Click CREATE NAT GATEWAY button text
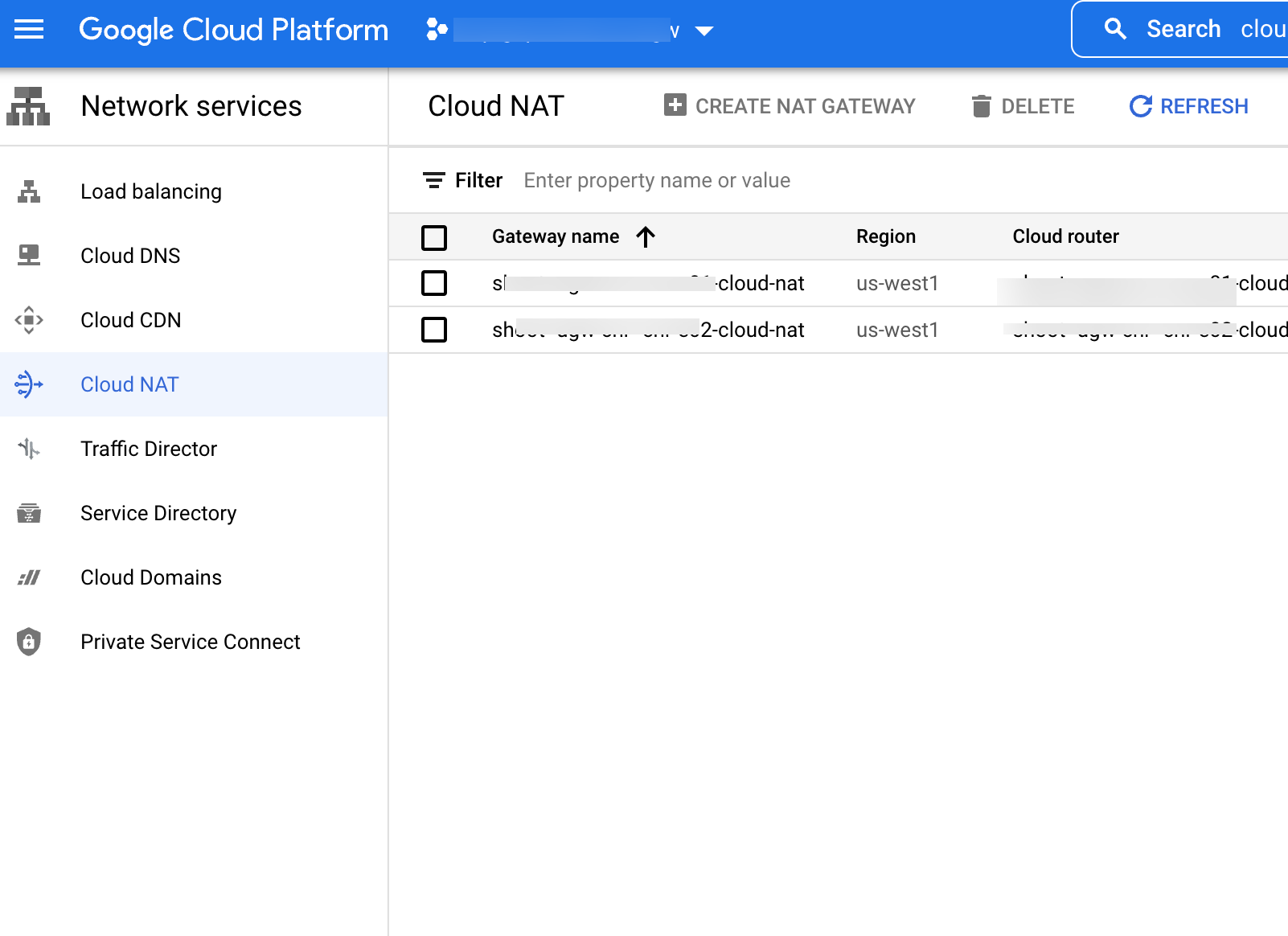The width and height of the screenshot is (1288, 936). coord(805,106)
